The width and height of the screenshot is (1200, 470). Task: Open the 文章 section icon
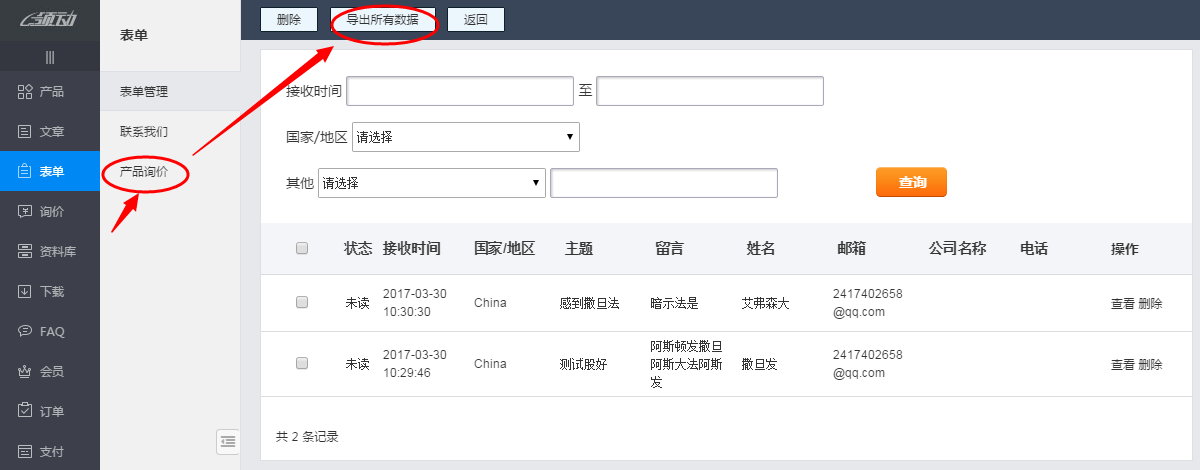point(26,132)
